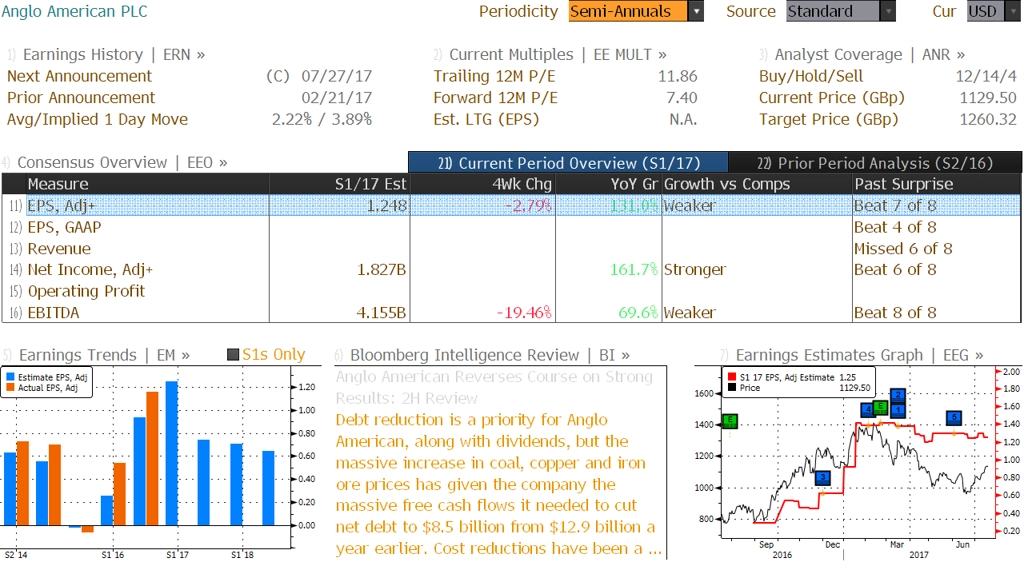Image resolution: width=1024 pixels, height=562 pixels.
Task: Click the Next Announcement label
Action: (79, 76)
